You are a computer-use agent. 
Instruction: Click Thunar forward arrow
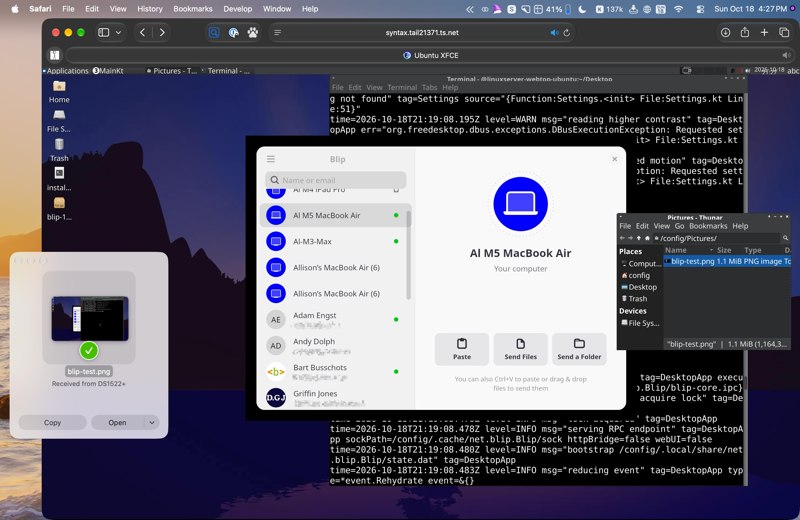tap(630, 238)
